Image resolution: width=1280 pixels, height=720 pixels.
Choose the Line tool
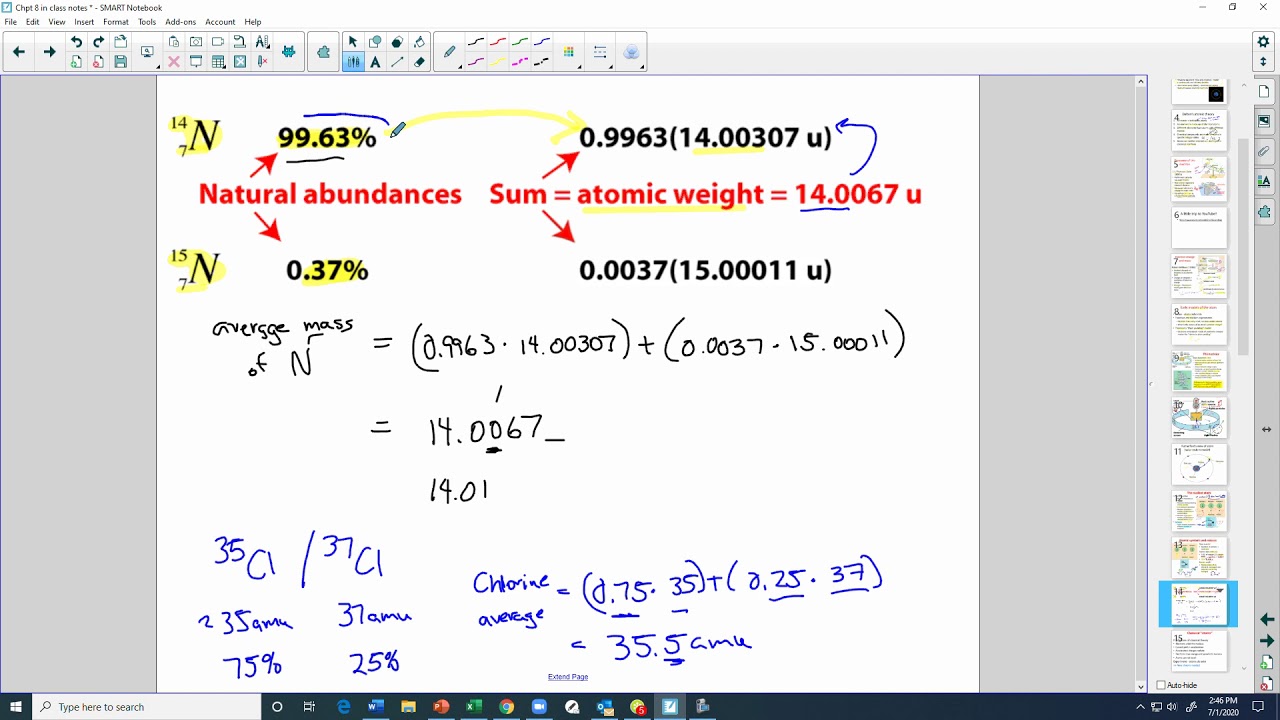click(397, 62)
